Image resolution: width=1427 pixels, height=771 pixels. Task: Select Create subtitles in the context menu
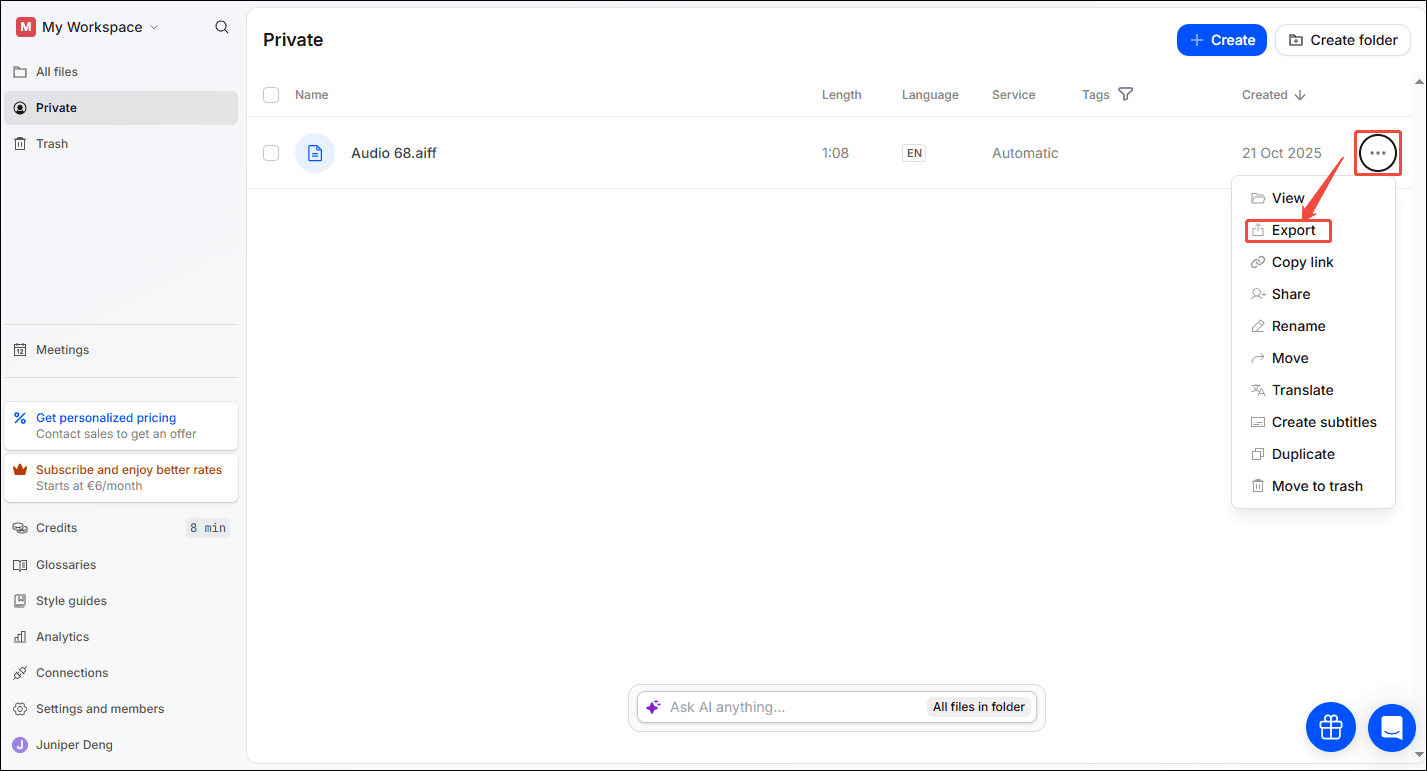click(x=1313, y=422)
